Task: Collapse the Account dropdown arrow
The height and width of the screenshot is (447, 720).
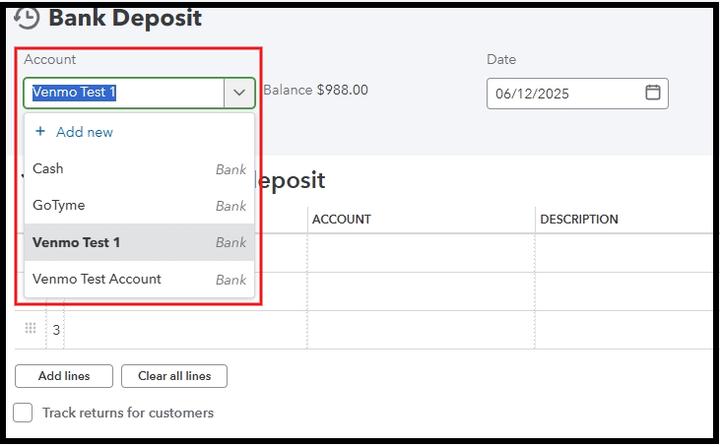Action: click(x=239, y=93)
